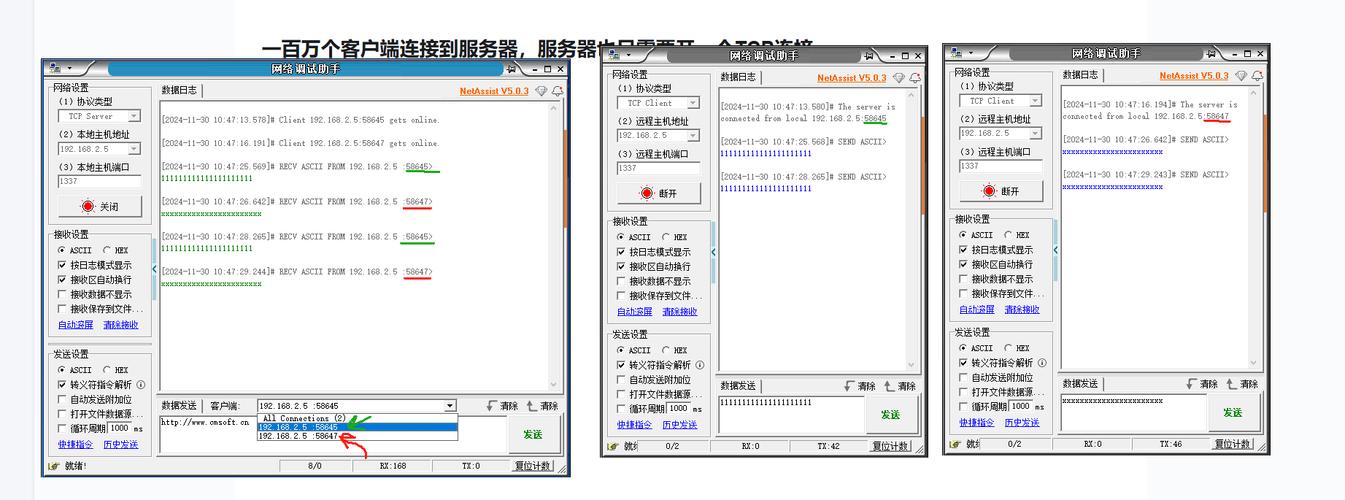Image resolution: width=1345 pixels, height=500 pixels.
Task: Open the 远程主机地址 dropdown in the middle client window
Action: point(692,136)
